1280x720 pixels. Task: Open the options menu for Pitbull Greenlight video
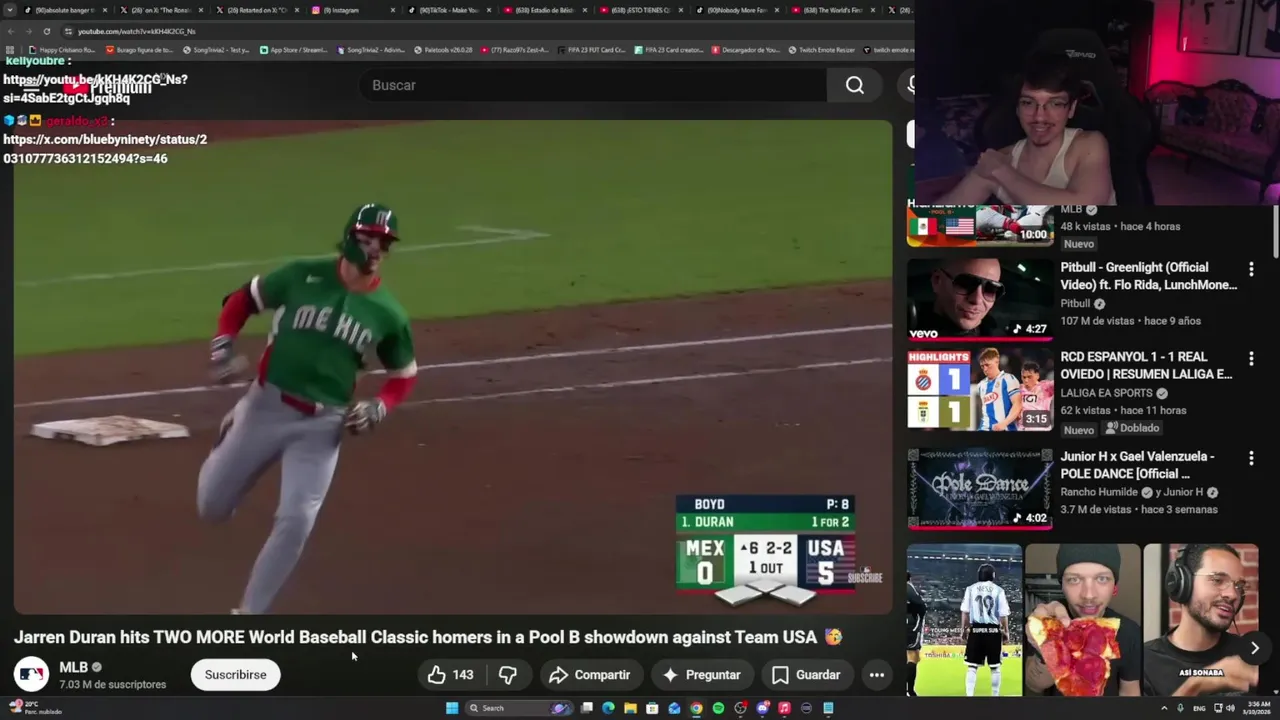pos(1251,269)
